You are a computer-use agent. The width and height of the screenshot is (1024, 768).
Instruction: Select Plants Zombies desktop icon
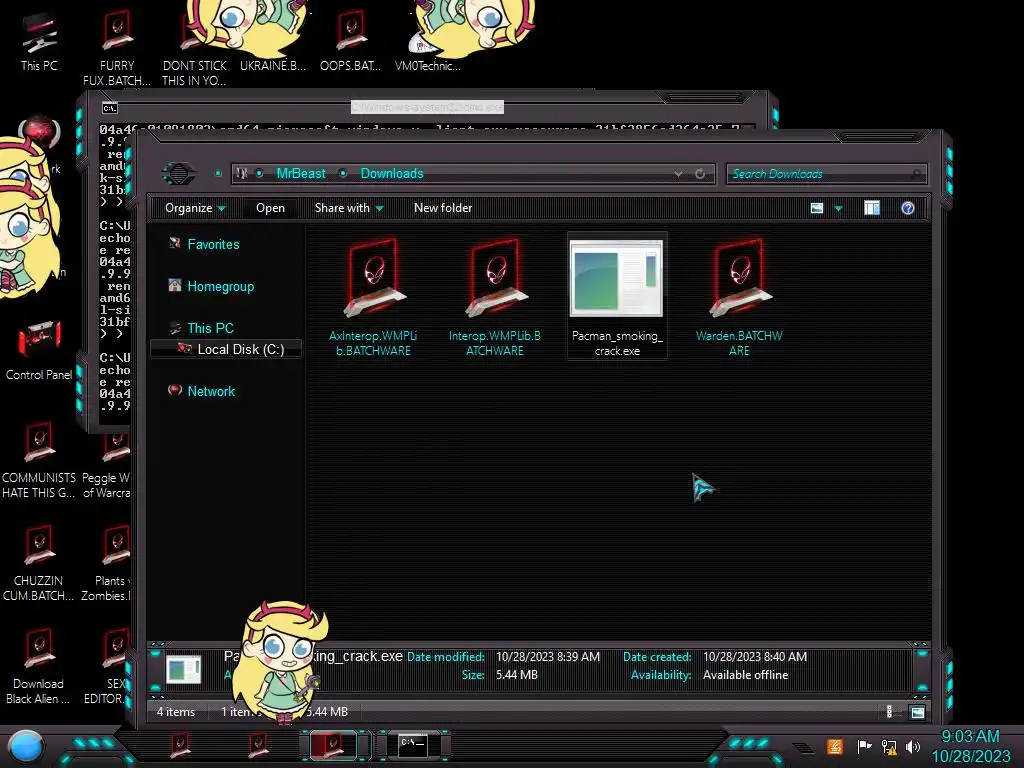[x=108, y=563]
